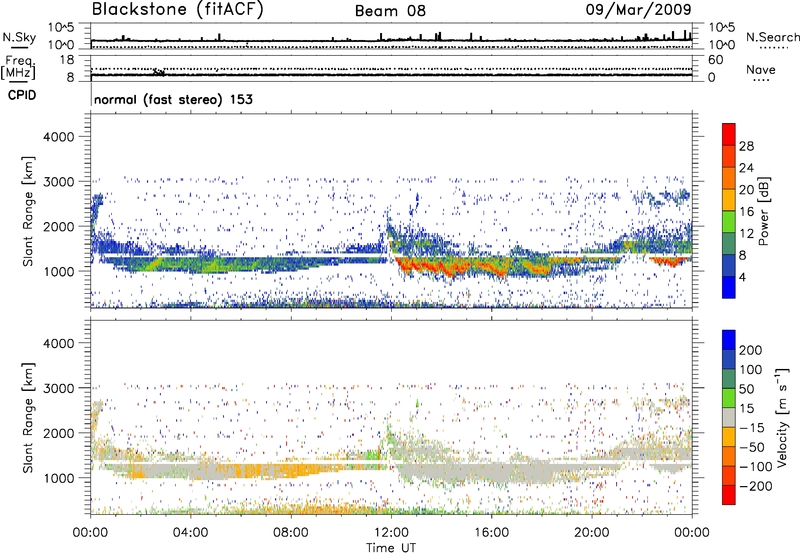
Task: Click the 'Nave' legend label
Action: point(761,69)
